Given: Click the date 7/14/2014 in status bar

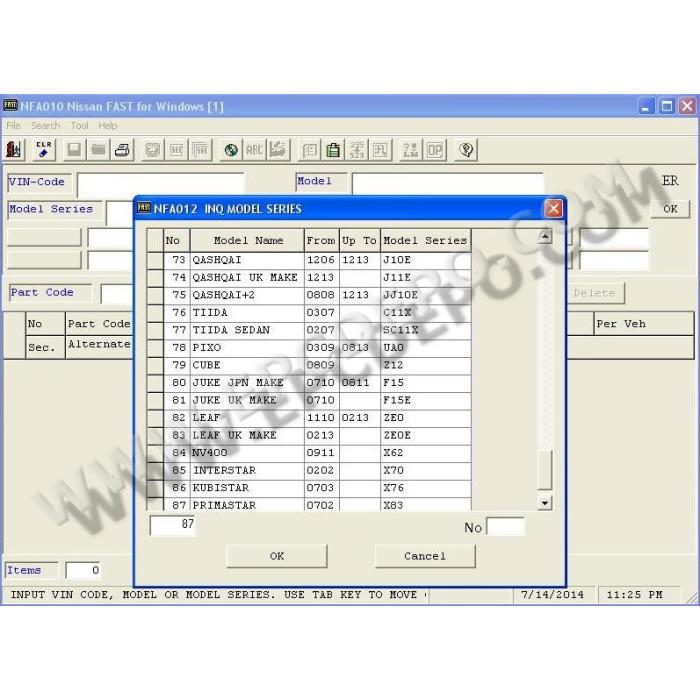Looking at the screenshot, I should [553, 595].
